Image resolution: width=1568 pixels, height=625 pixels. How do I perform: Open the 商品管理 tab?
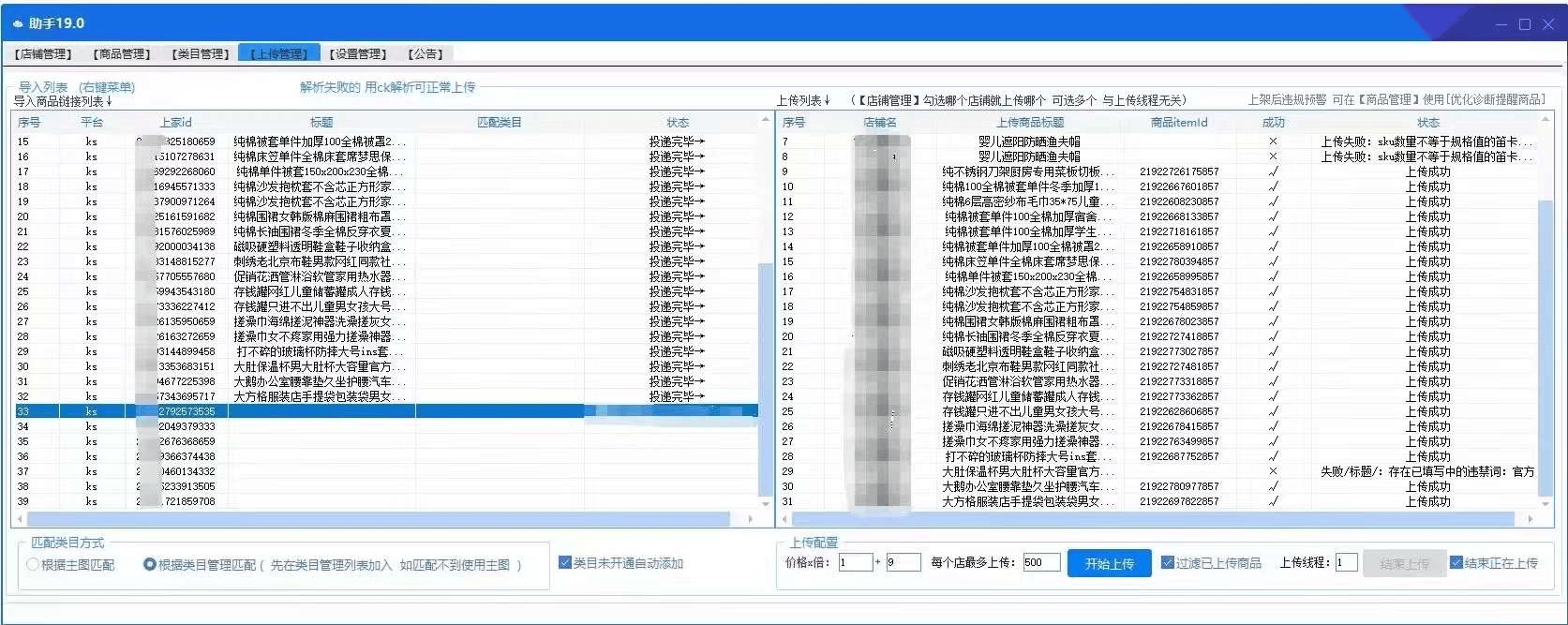(122, 53)
